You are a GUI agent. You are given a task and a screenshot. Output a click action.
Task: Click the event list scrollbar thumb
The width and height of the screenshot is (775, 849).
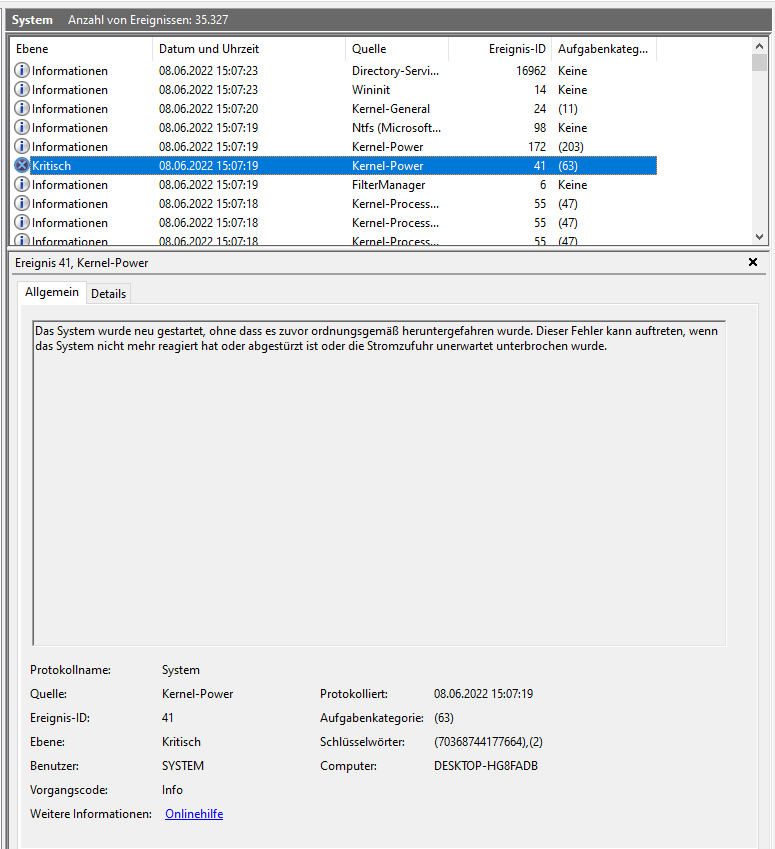coord(759,63)
